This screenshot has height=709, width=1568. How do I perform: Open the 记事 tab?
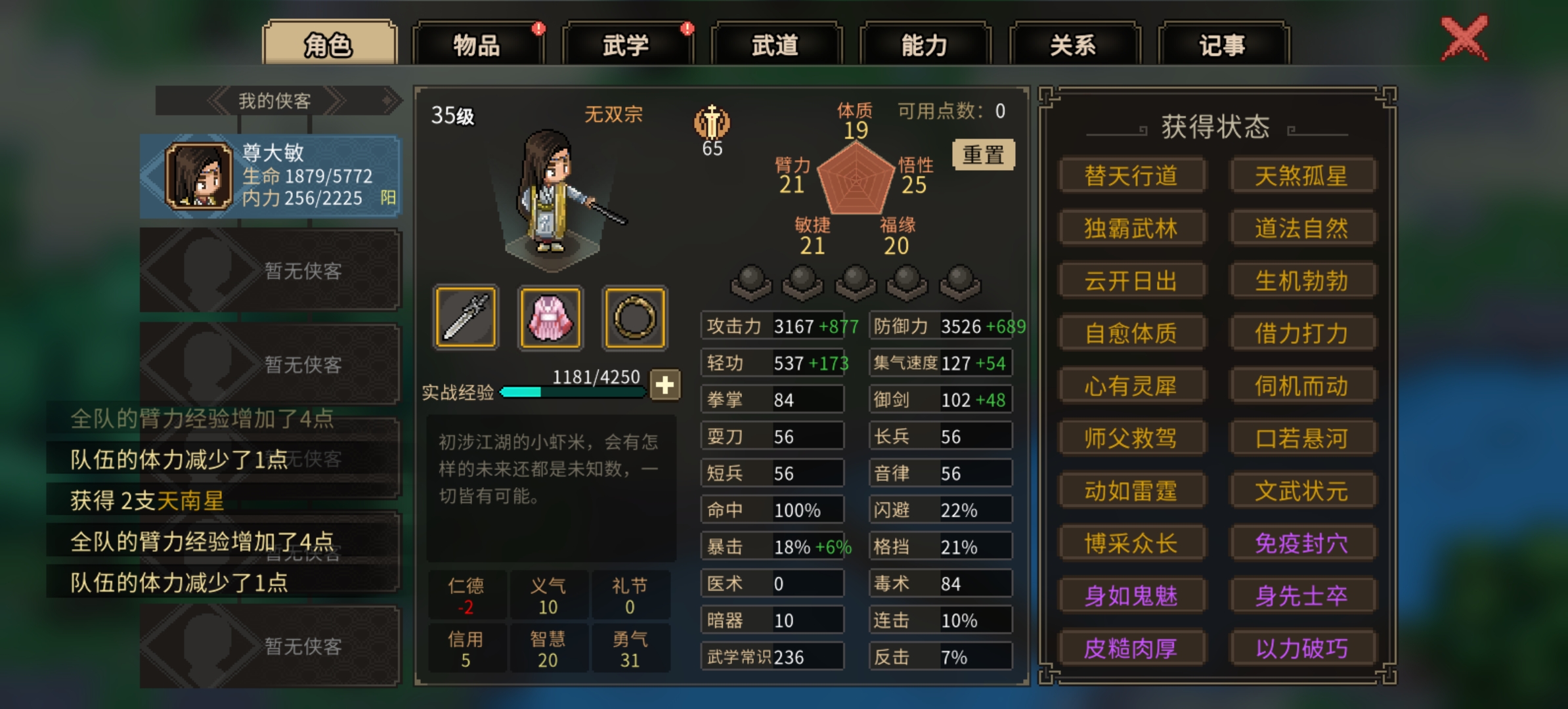tap(1223, 45)
